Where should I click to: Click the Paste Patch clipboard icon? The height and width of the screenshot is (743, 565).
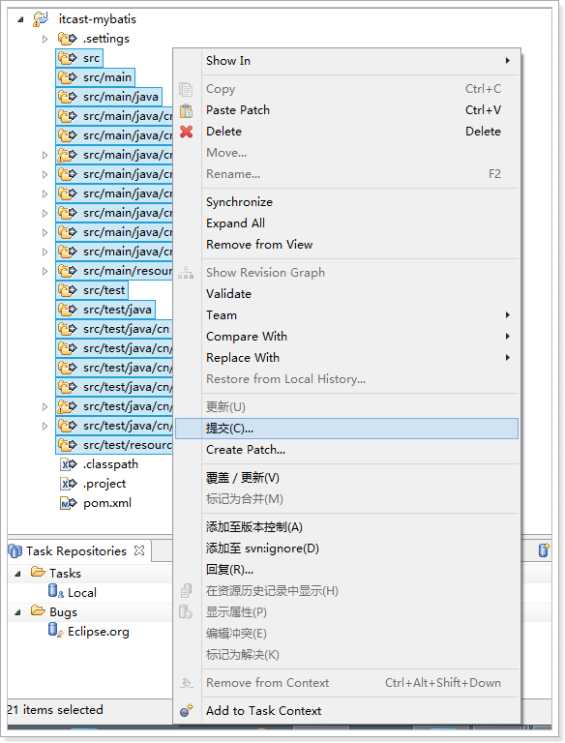click(186, 110)
